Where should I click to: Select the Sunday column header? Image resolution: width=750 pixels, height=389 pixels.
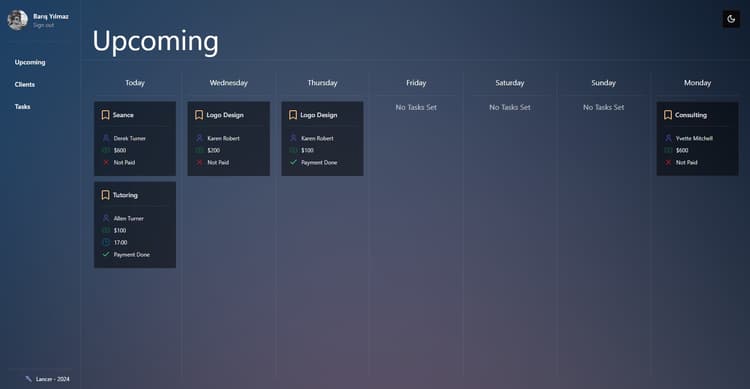604,83
